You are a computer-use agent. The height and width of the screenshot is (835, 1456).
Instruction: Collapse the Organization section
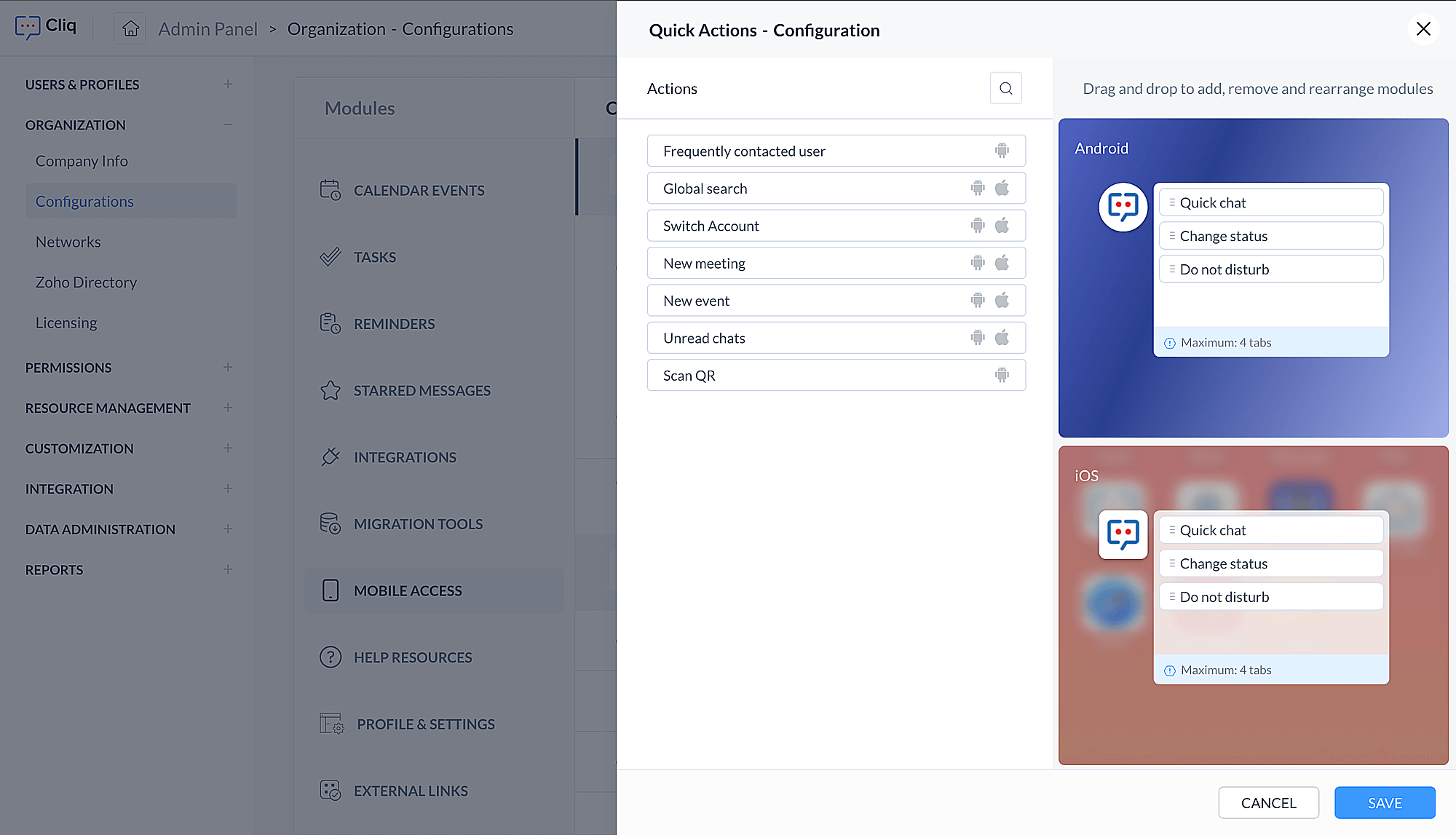(x=228, y=124)
